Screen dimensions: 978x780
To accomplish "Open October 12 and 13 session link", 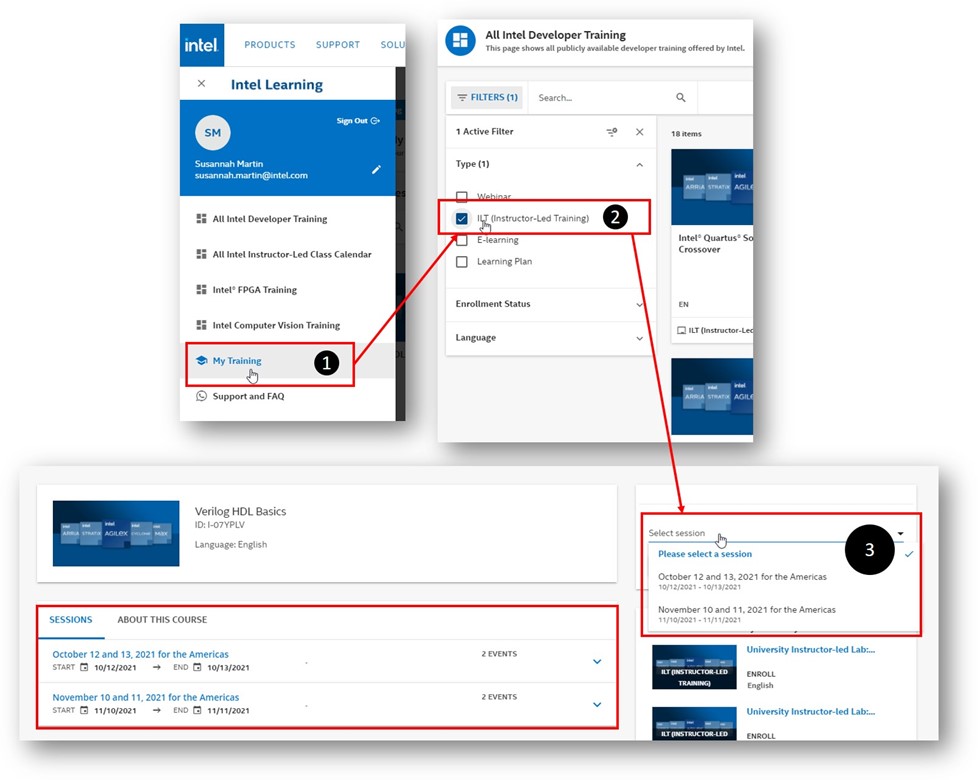I will (140, 654).
